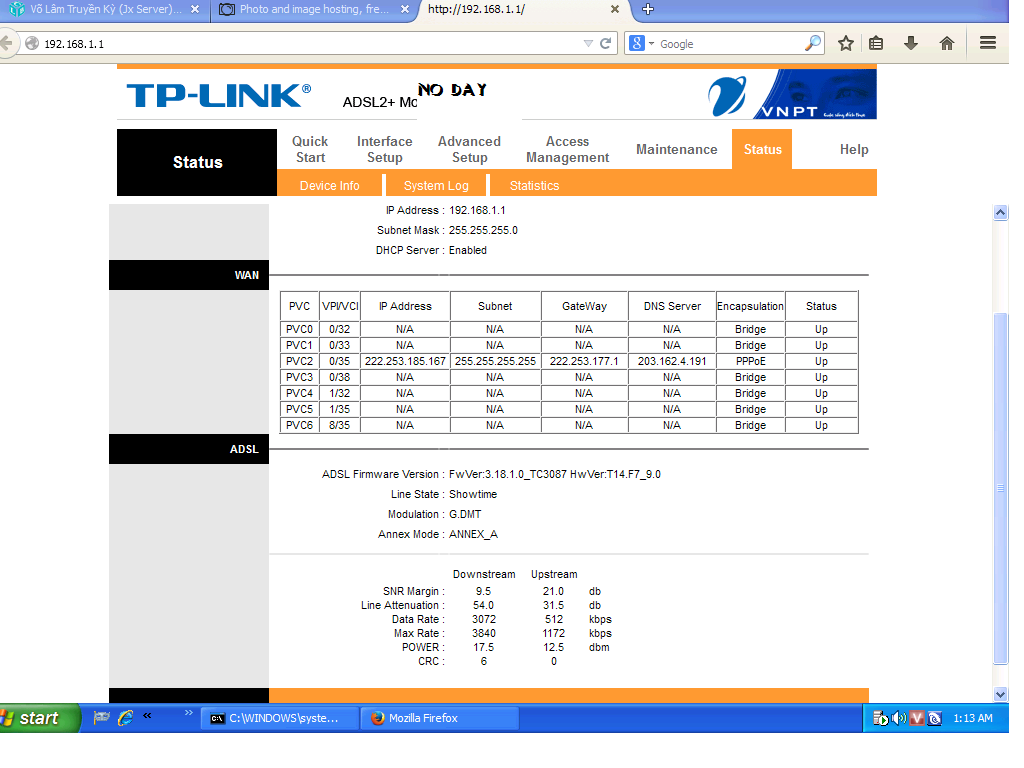Click the DNS server 203.162.4.191 cell
The width and height of the screenshot is (1024, 768).
coord(672,361)
